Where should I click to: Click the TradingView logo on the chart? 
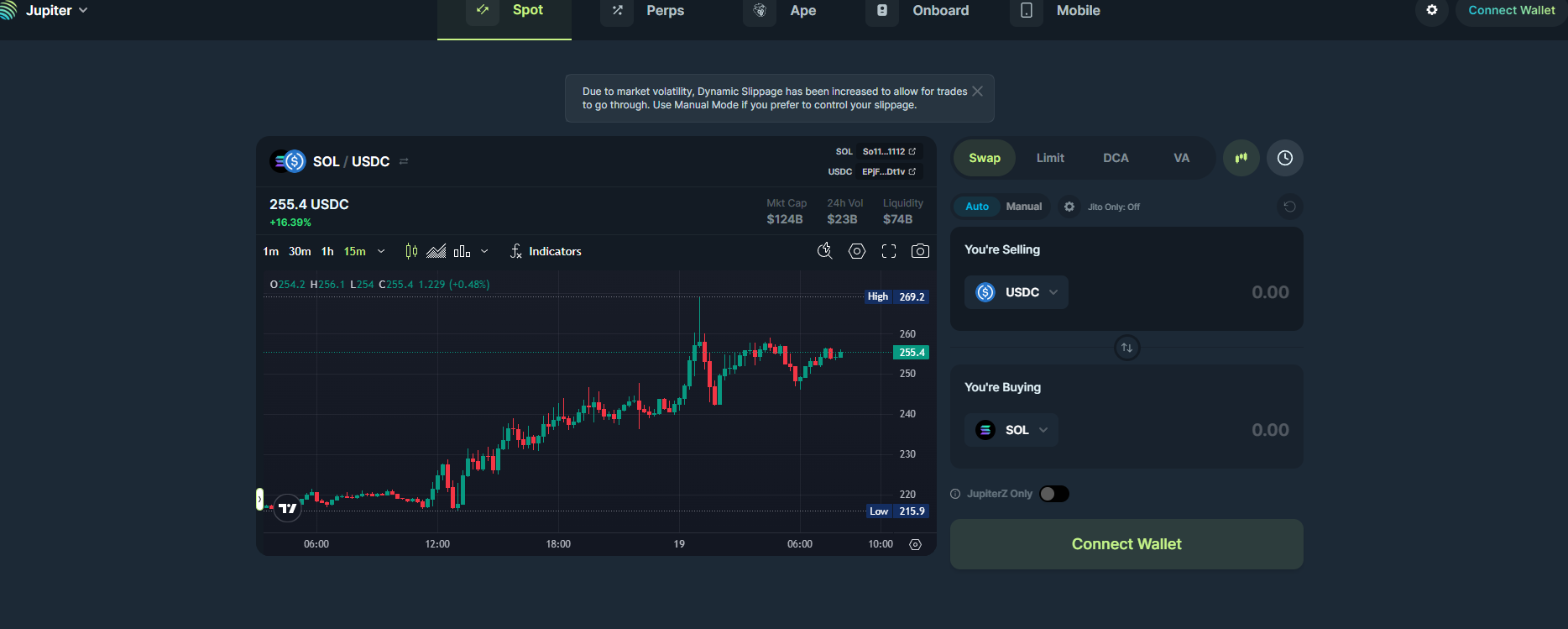[288, 508]
